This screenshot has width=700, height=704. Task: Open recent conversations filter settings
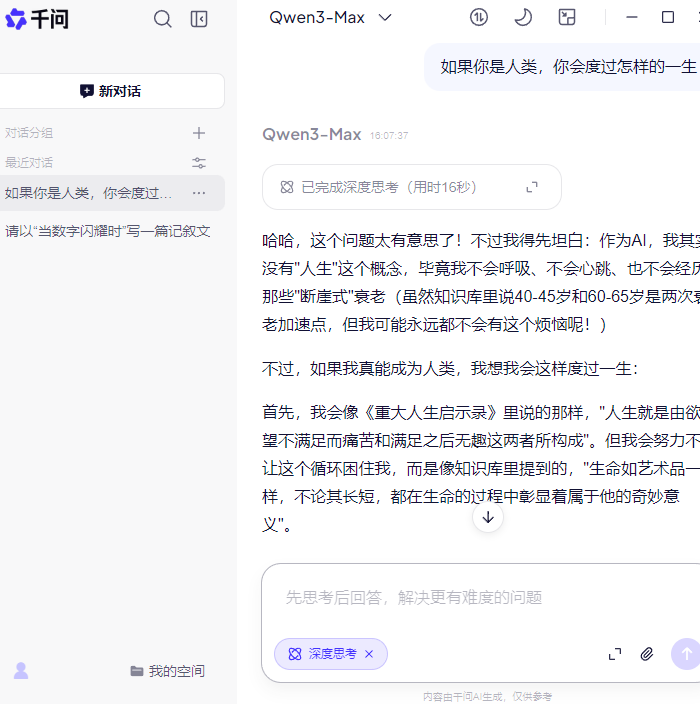click(x=199, y=163)
